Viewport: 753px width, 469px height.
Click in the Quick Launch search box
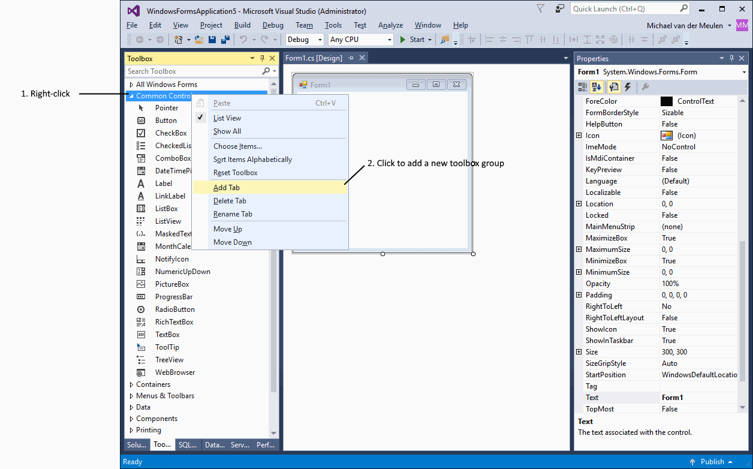click(x=625, y=9)
